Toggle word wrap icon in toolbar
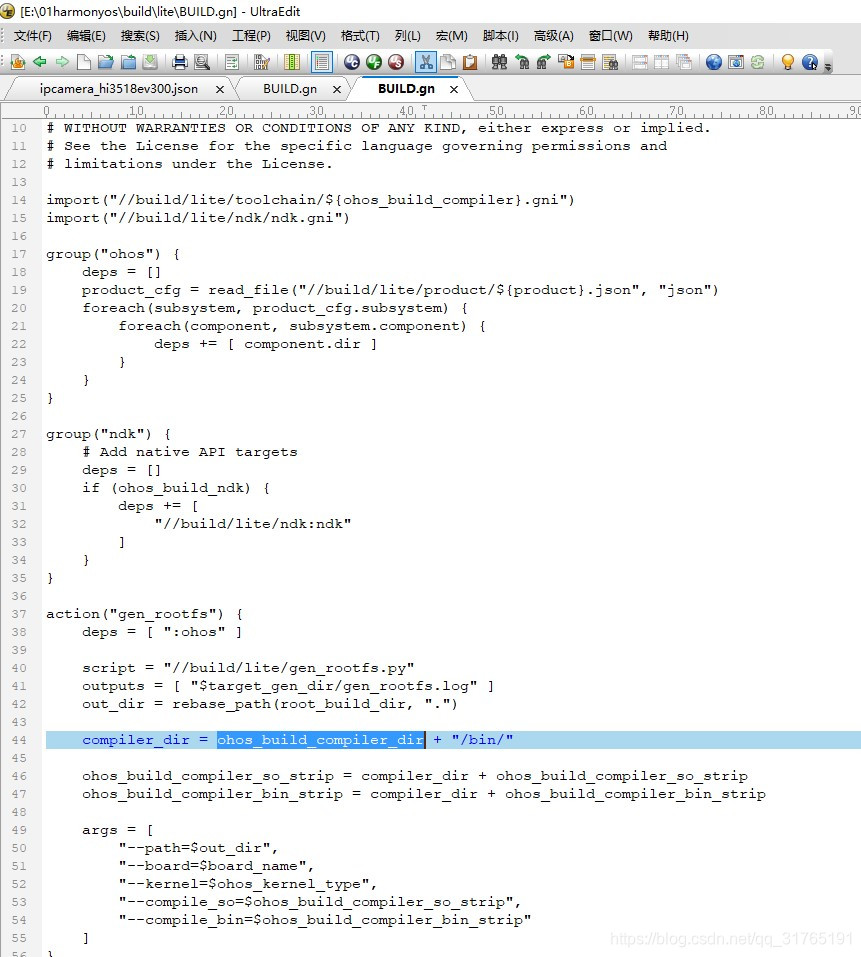 pos(232,62)
